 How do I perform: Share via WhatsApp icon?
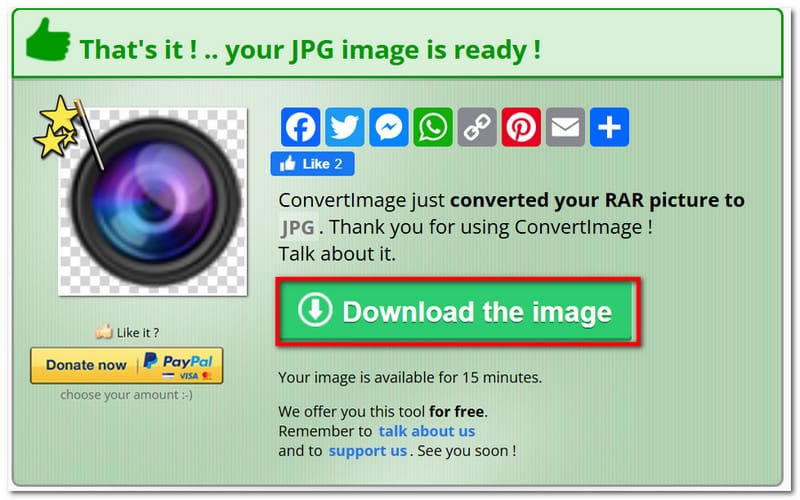click(x=433, y=127)
